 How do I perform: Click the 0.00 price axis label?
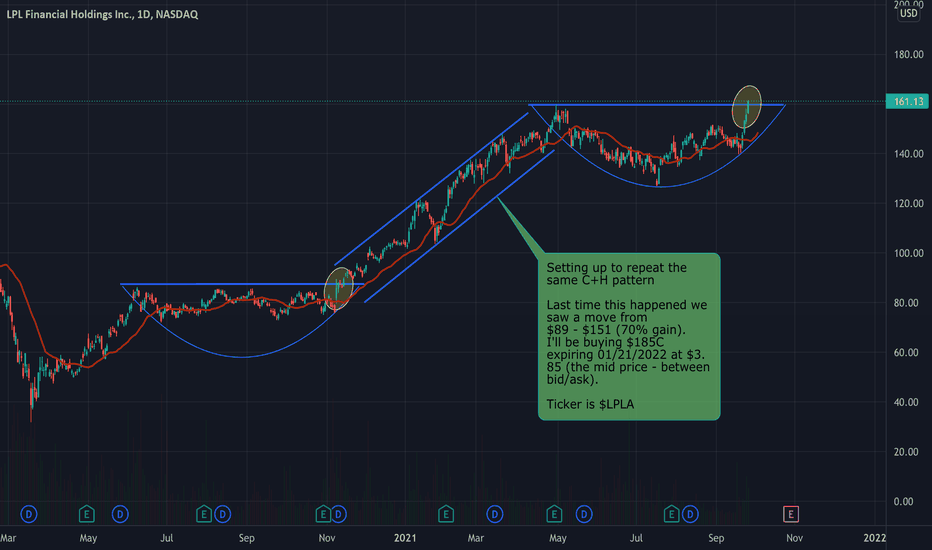[903, 502]
